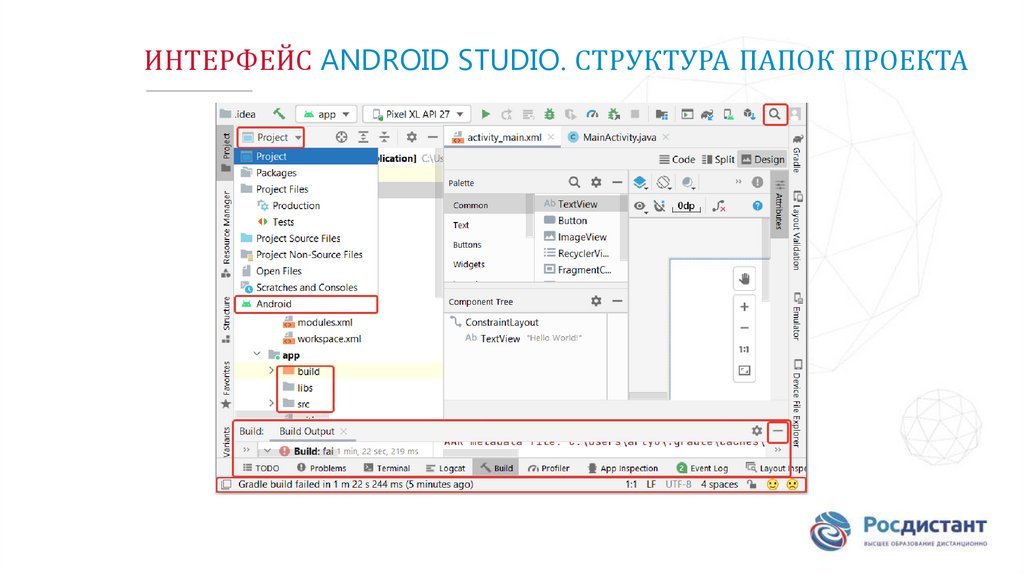This screenshot has height=574, width=1024.
Task: Select the pan hand tool in designer
Action: (x=744, y=279)
